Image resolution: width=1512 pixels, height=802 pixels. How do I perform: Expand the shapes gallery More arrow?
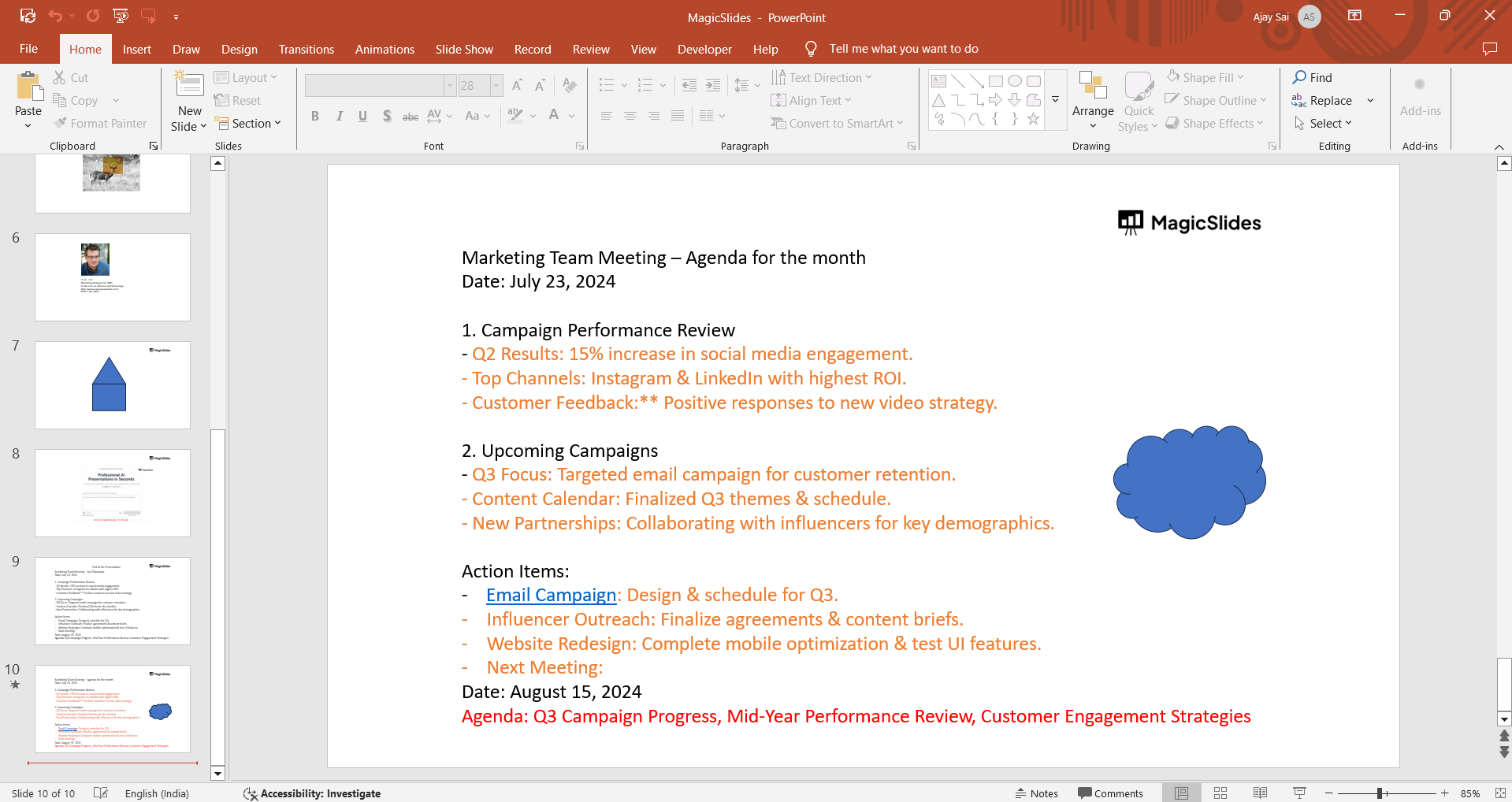[1055, 100]
